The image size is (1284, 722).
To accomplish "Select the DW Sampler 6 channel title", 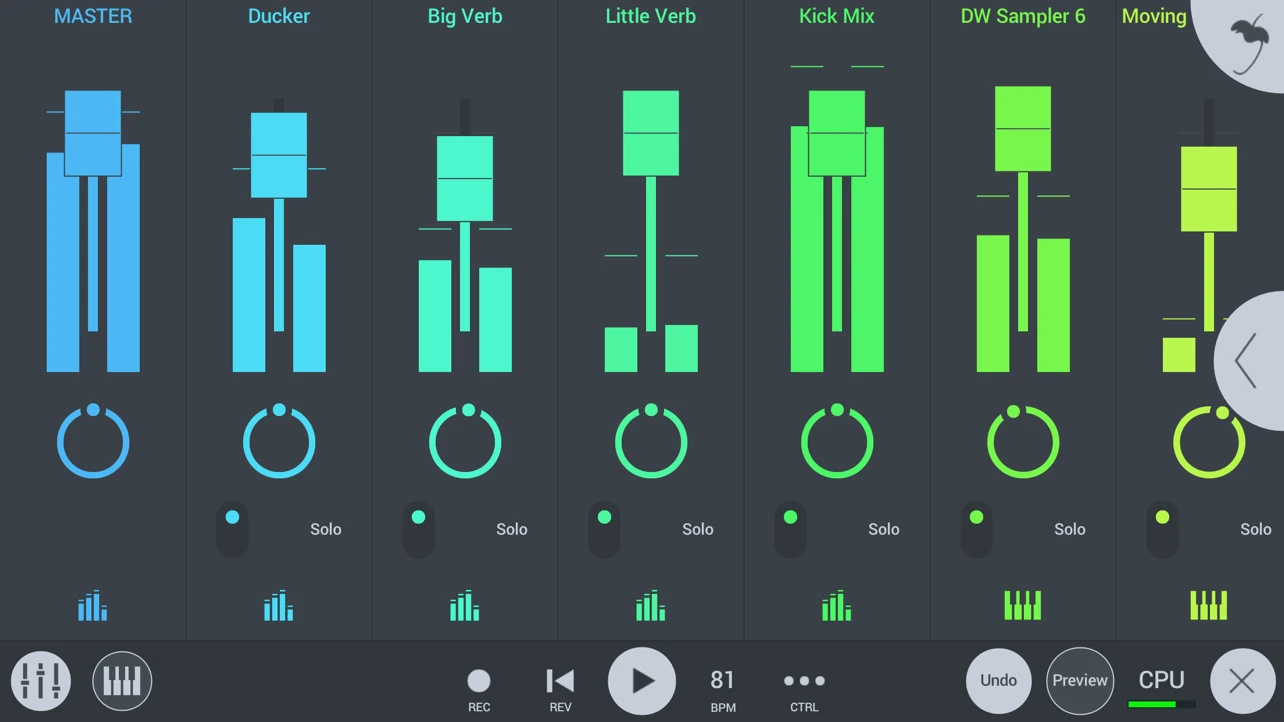I will (x=1023, y=16).
